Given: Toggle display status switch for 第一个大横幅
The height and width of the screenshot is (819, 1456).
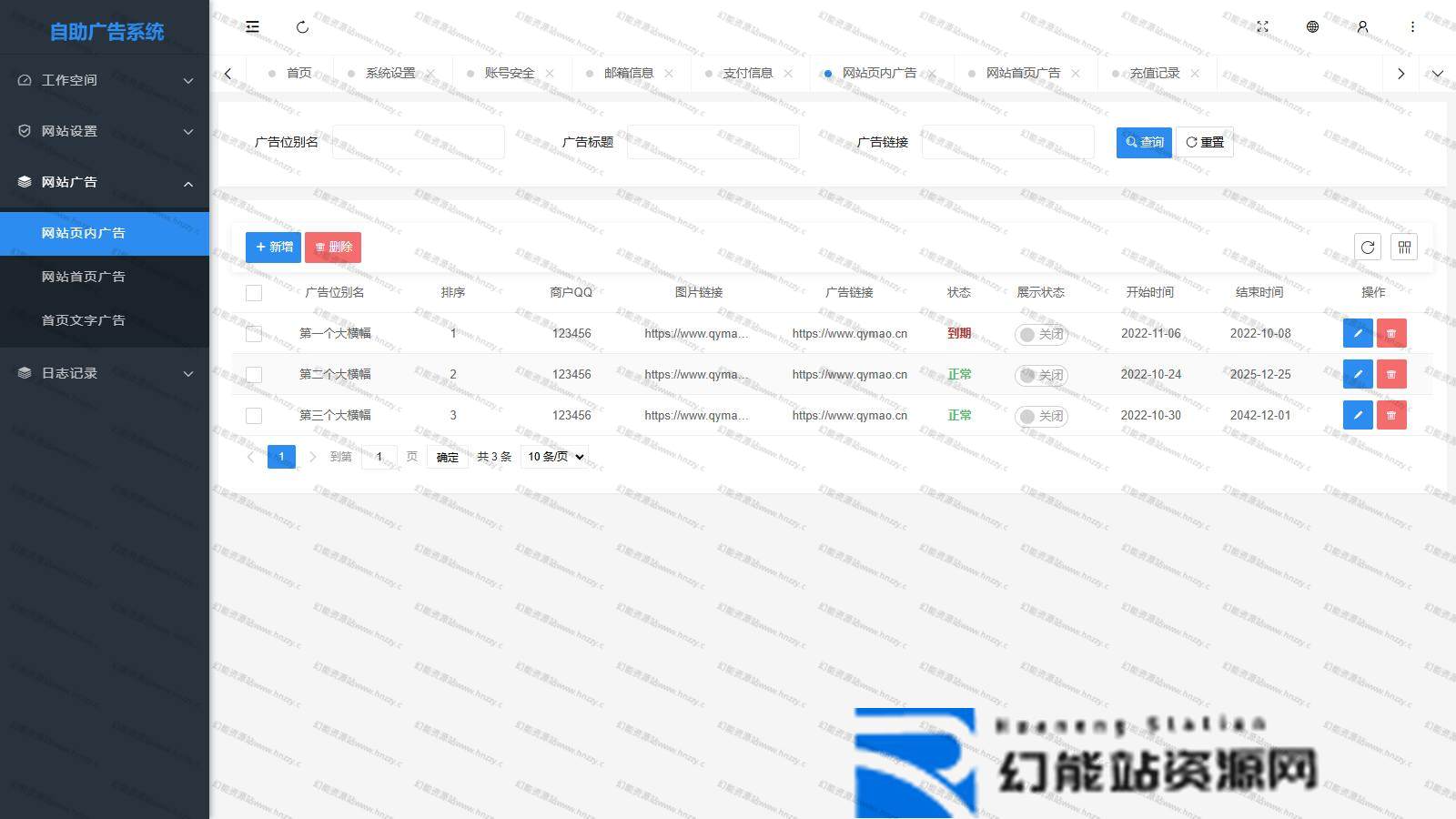Looking at the screenshot, I should (1040, 334).
